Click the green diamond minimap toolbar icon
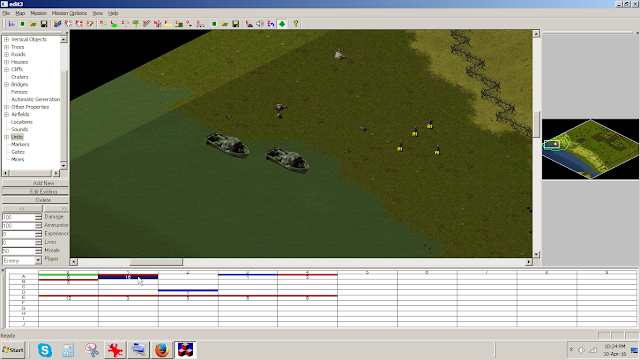This screenshot has width=640, height=360. (x=282, y=24)
